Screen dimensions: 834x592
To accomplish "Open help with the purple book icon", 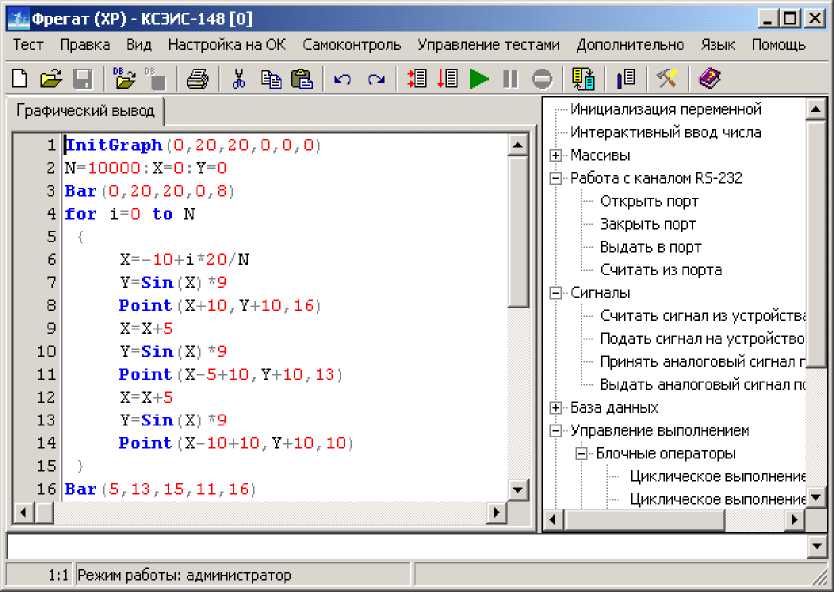I will pyautogui.click(x=709, y=79).
